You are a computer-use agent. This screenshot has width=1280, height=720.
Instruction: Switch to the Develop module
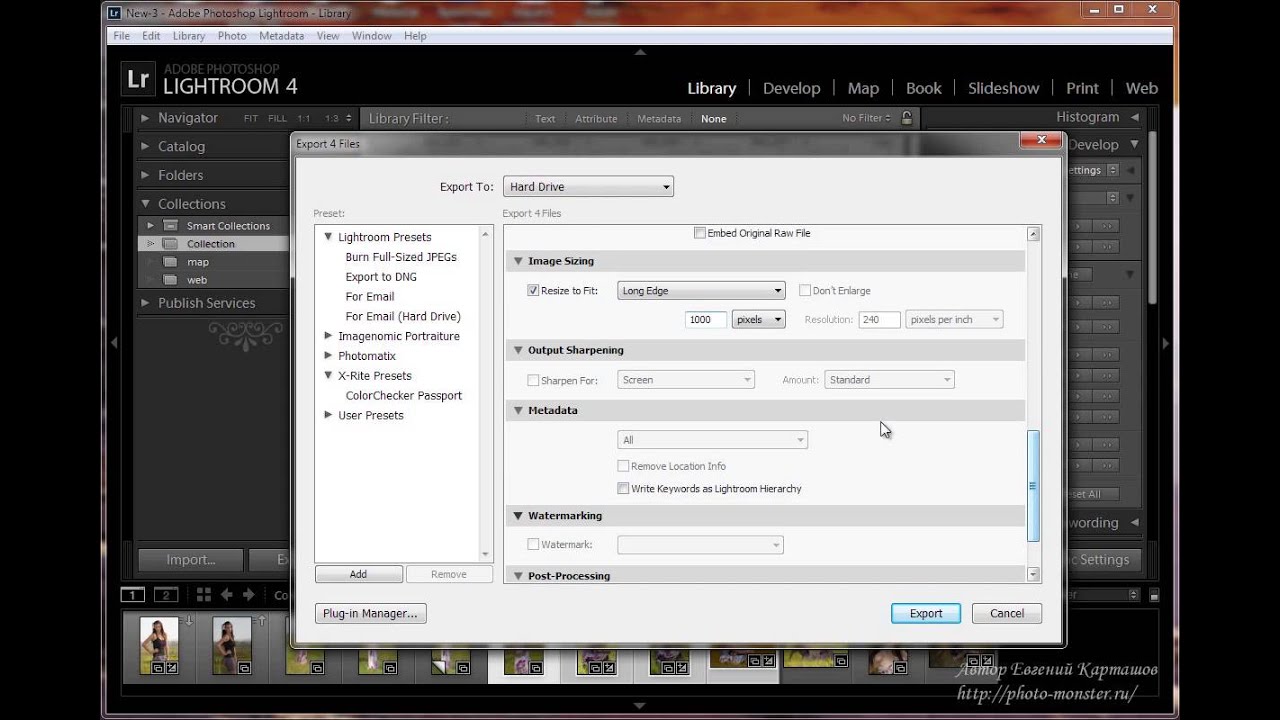tap(791, 88)
